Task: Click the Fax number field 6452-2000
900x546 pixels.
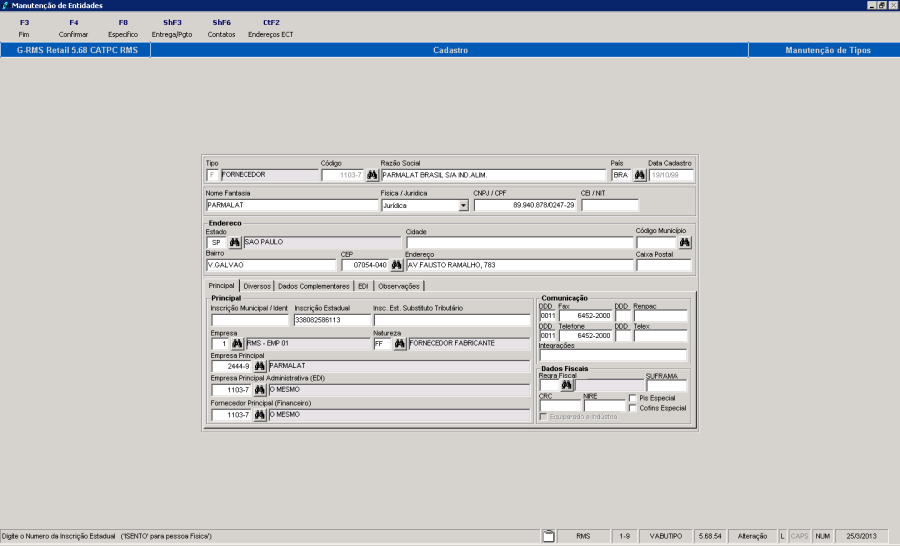Action: point(585,316)
